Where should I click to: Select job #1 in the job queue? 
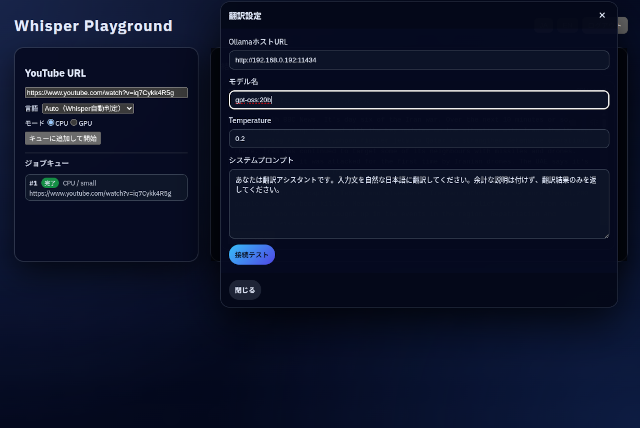[106, 188]
